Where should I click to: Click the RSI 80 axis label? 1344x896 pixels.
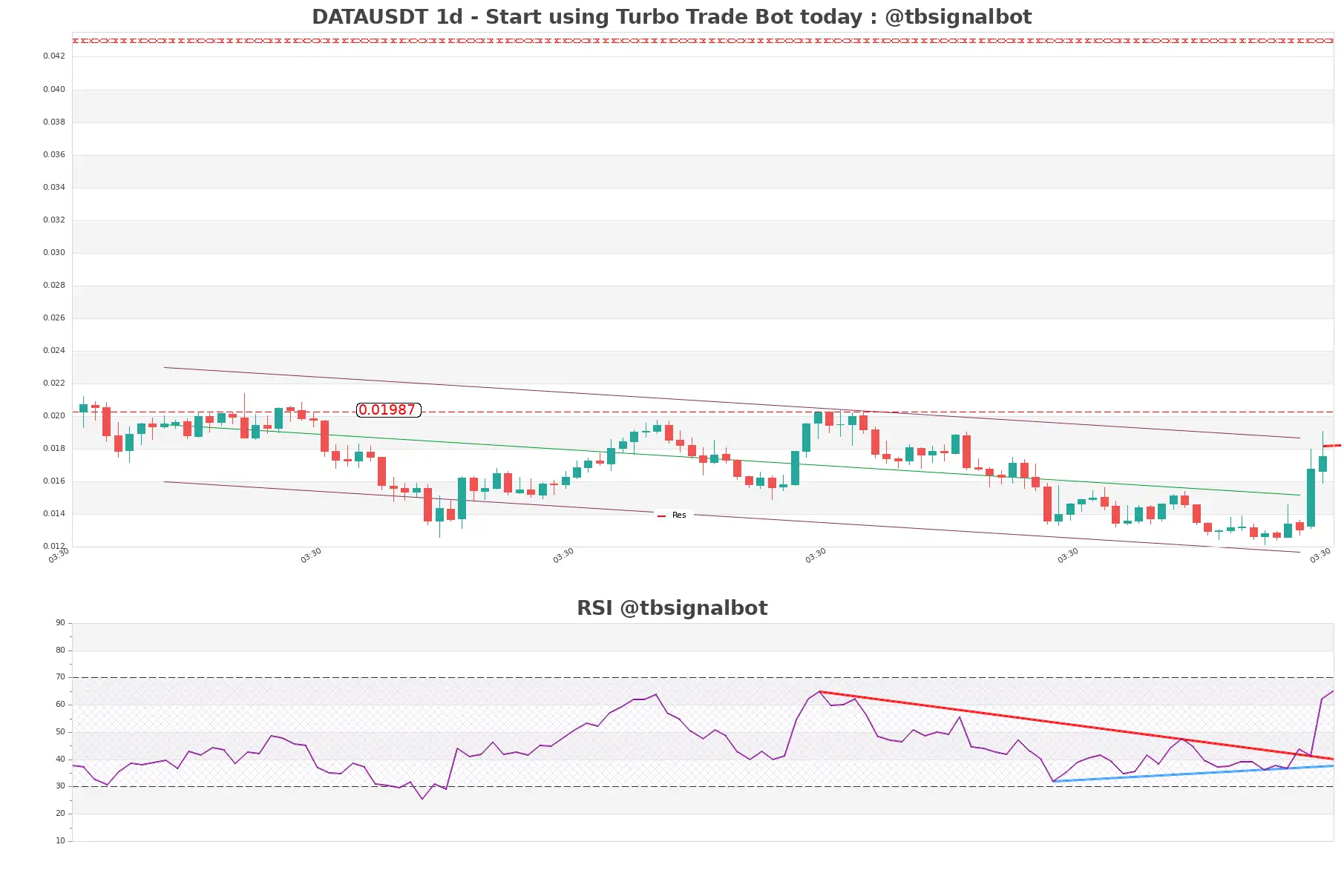(x=60, y=650)
